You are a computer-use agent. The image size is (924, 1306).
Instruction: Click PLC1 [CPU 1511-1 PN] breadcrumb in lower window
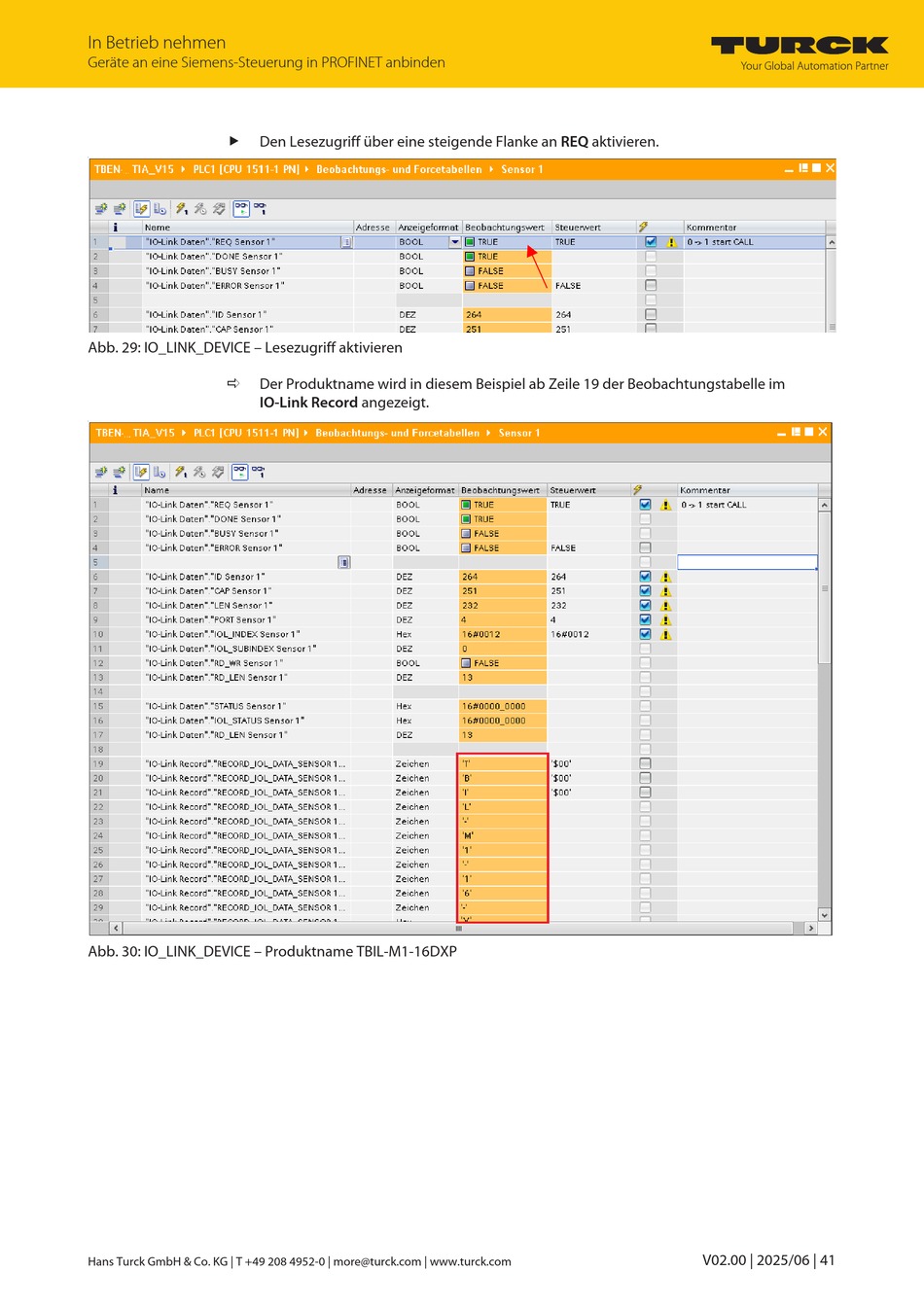246,433
